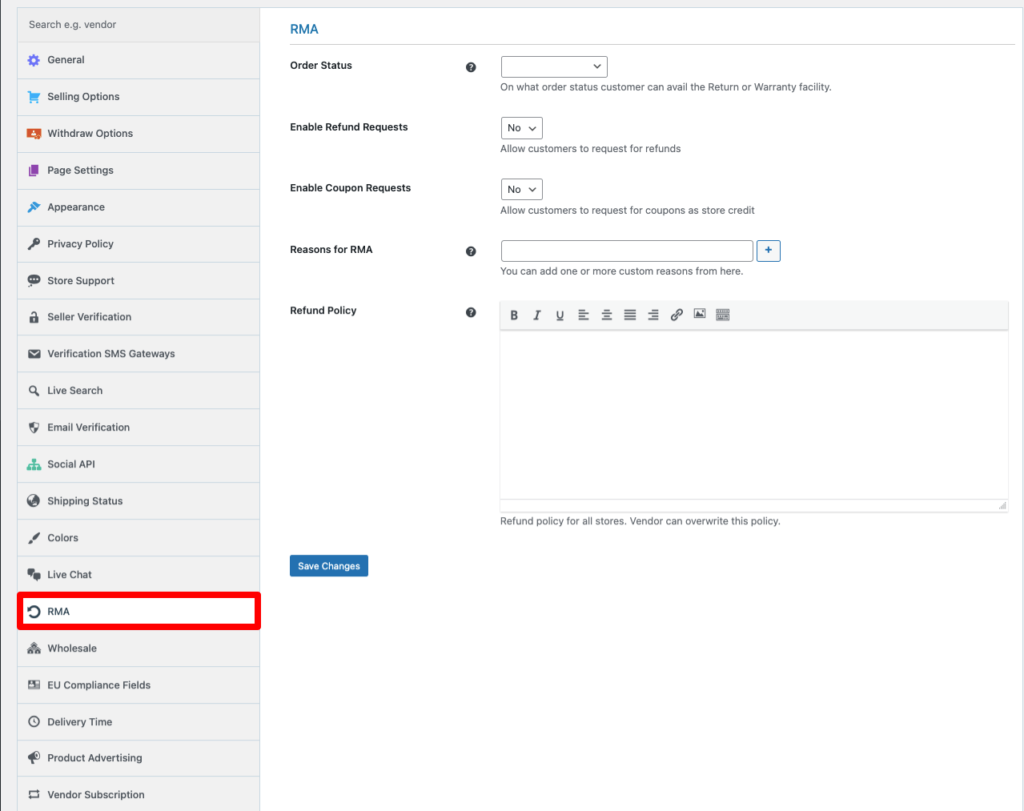
Task: Click the editor resize handle corner
Action: [1002, 505]
